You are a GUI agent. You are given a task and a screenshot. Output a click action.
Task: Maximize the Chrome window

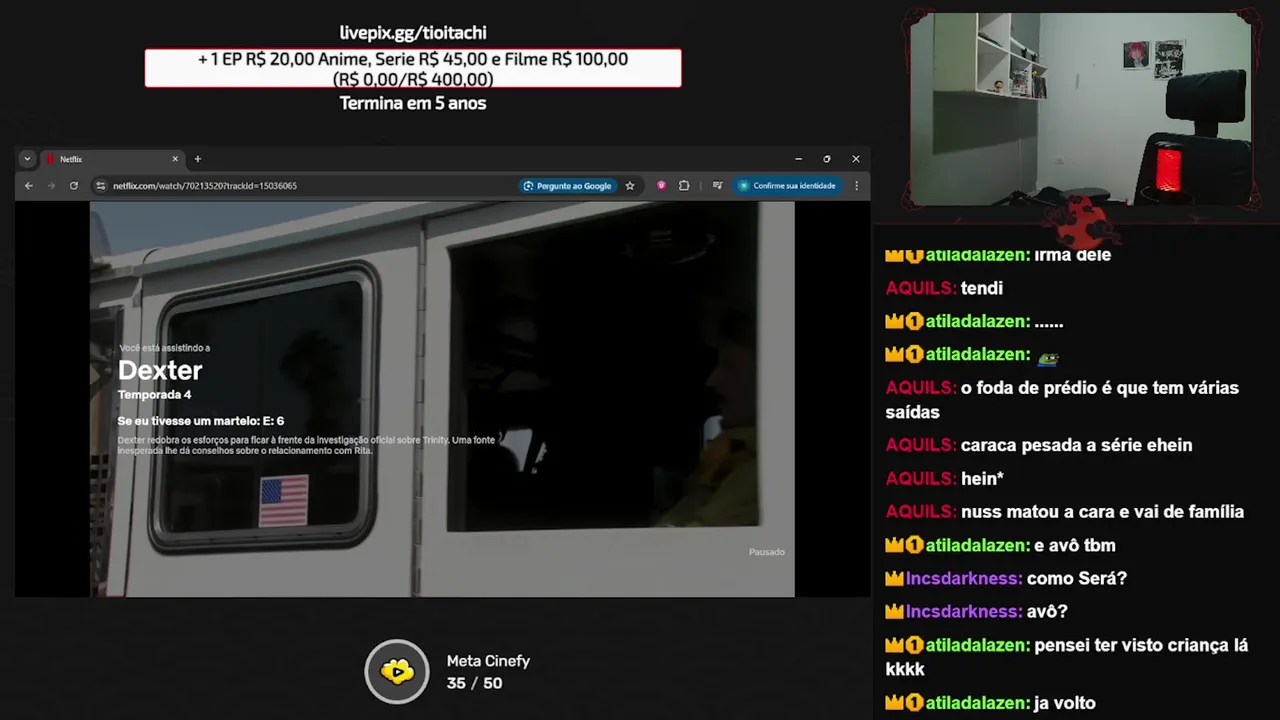826,159
